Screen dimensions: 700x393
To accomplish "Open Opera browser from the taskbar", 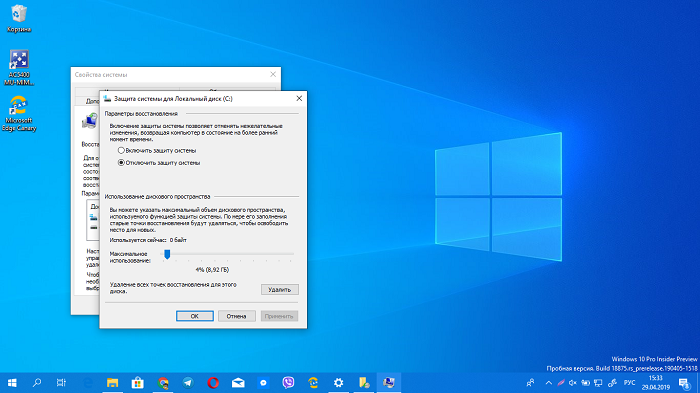I will click(213, 383).
